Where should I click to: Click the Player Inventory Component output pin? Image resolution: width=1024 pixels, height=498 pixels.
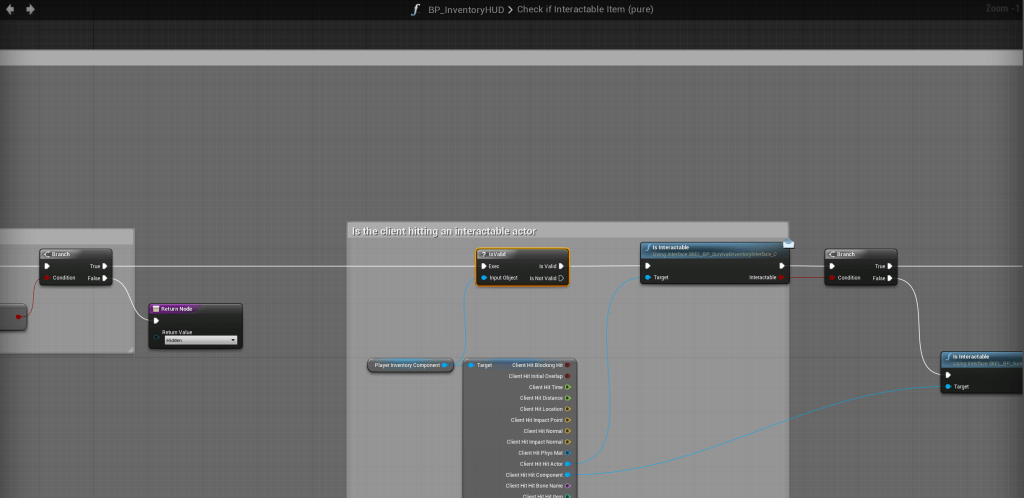click(x=445, y=366)
